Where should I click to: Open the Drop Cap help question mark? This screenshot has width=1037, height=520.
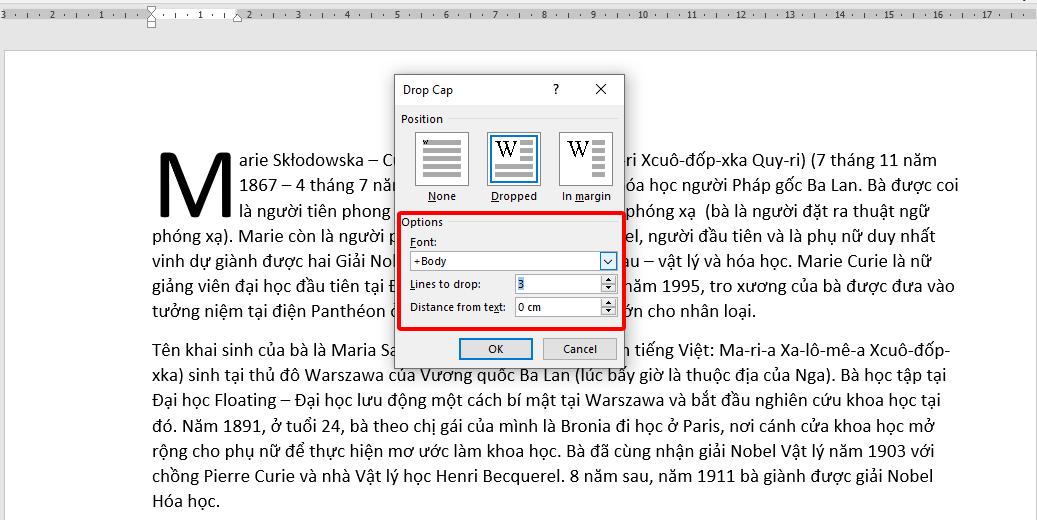[x=556, y=89]
